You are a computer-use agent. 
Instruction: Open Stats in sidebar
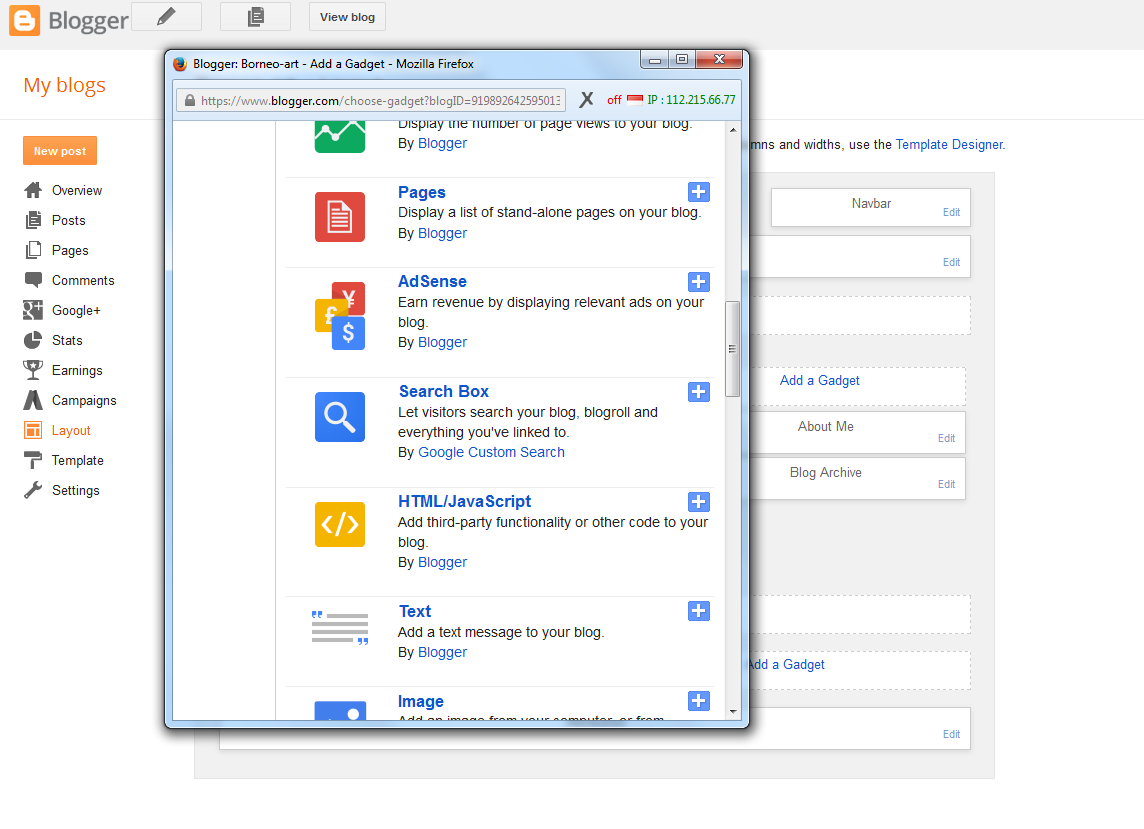(x=67, y=340)
